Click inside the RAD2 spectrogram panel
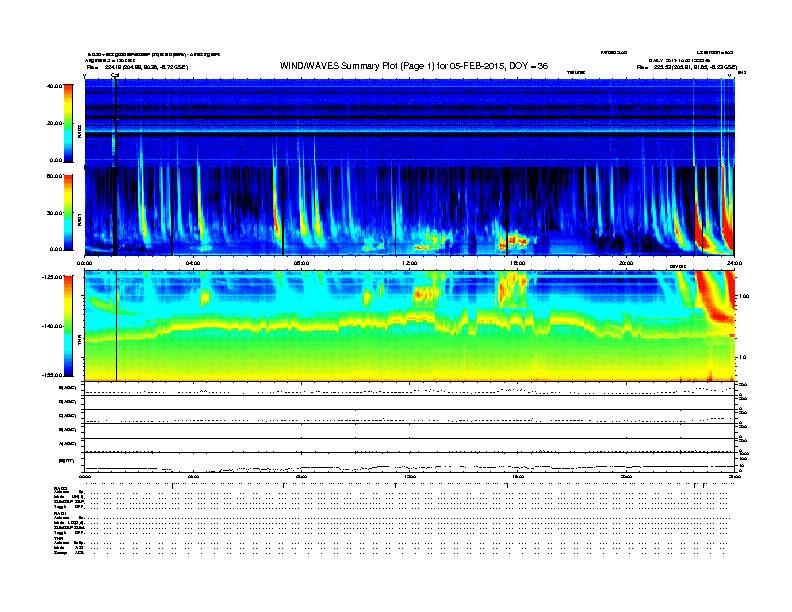This screenshot has width=792, height=612. click(409, 123)
